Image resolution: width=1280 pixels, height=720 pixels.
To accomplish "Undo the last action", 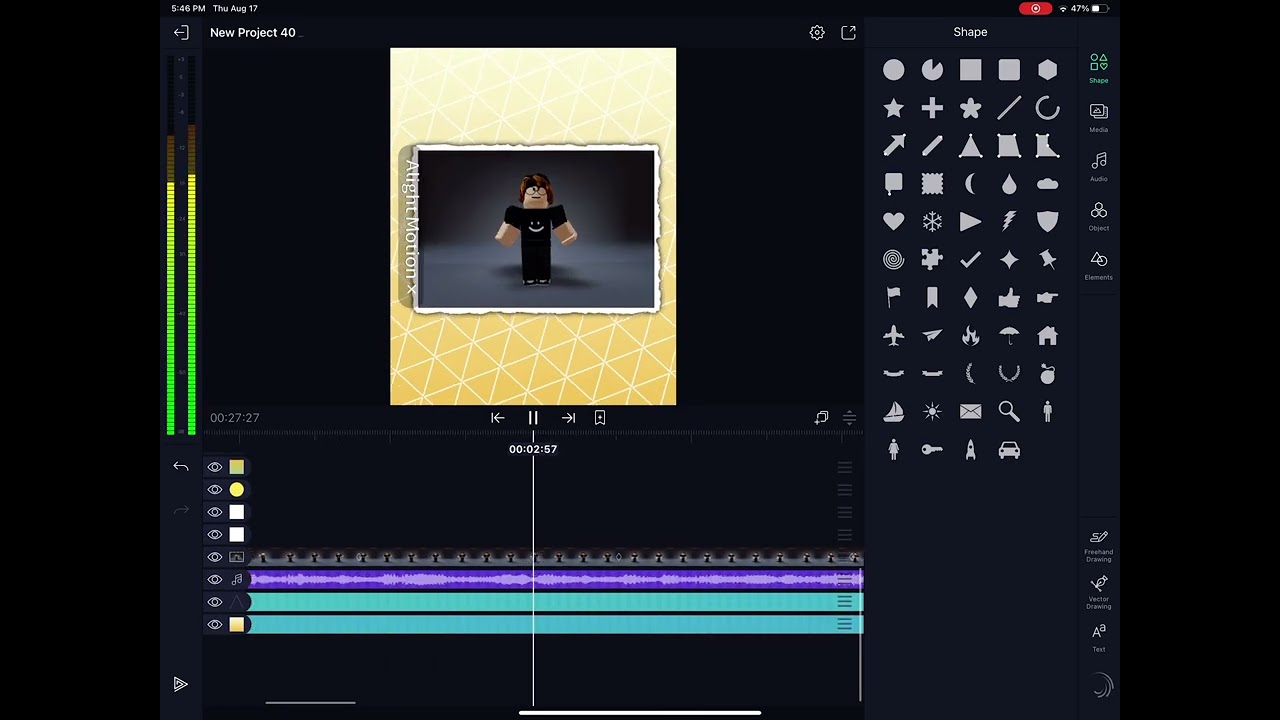I will (181, 467).
